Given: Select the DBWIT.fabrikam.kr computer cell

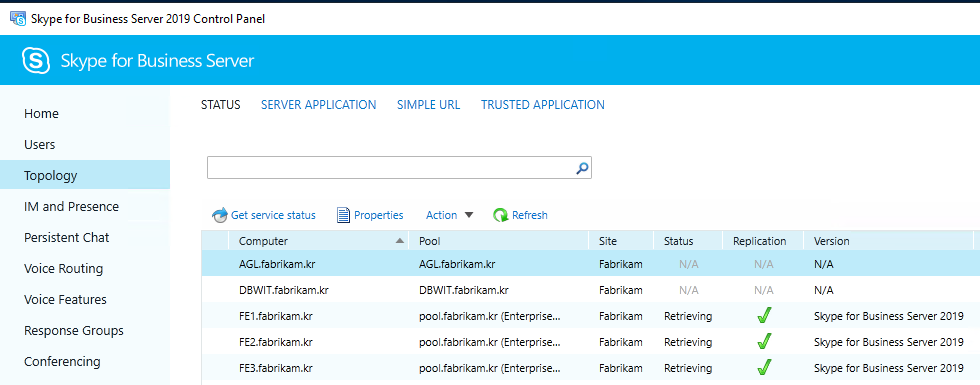Looking at the screenshot, I should 284,291.
